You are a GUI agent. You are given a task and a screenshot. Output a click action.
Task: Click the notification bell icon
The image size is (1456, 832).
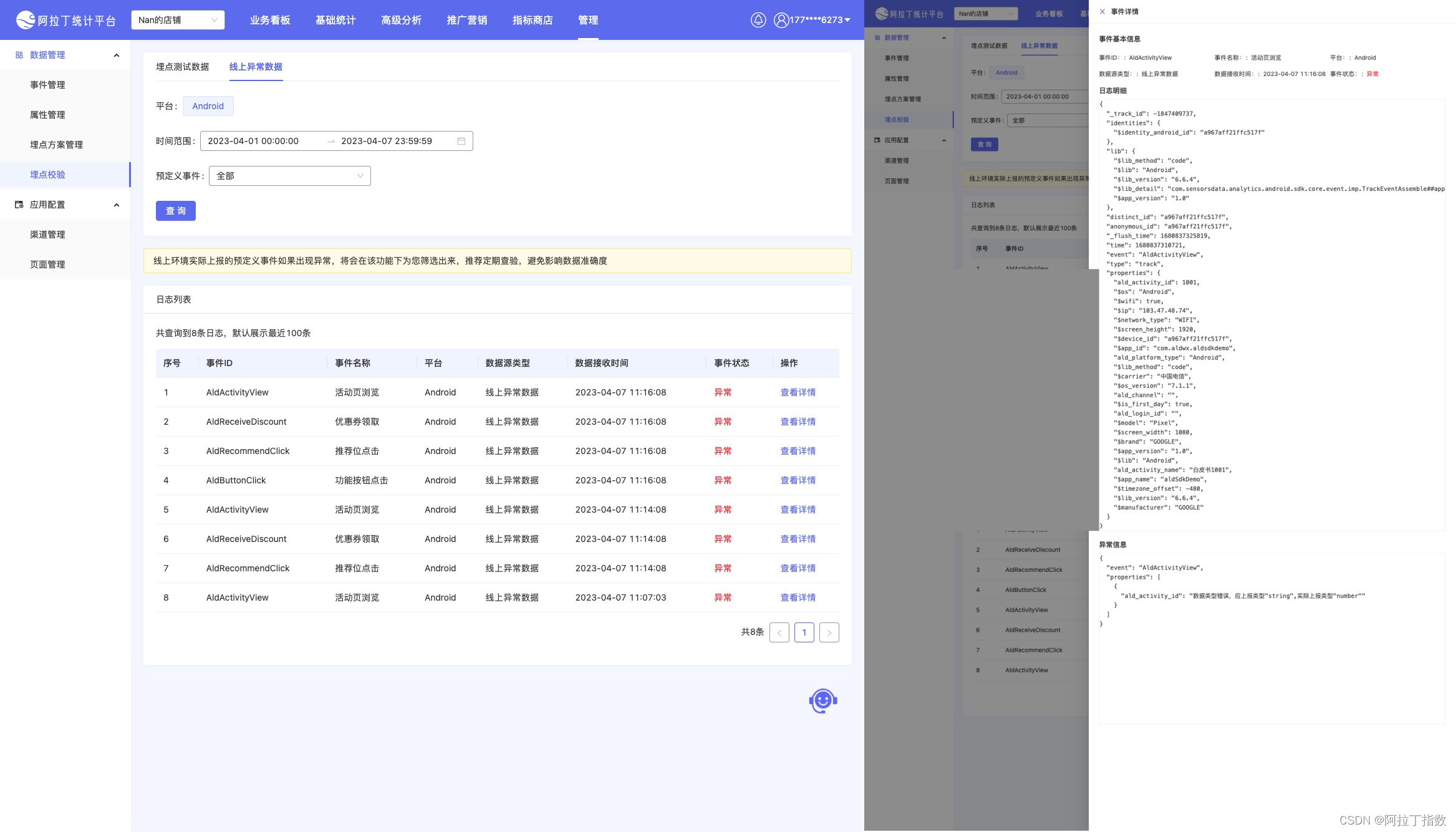(758, 20)
